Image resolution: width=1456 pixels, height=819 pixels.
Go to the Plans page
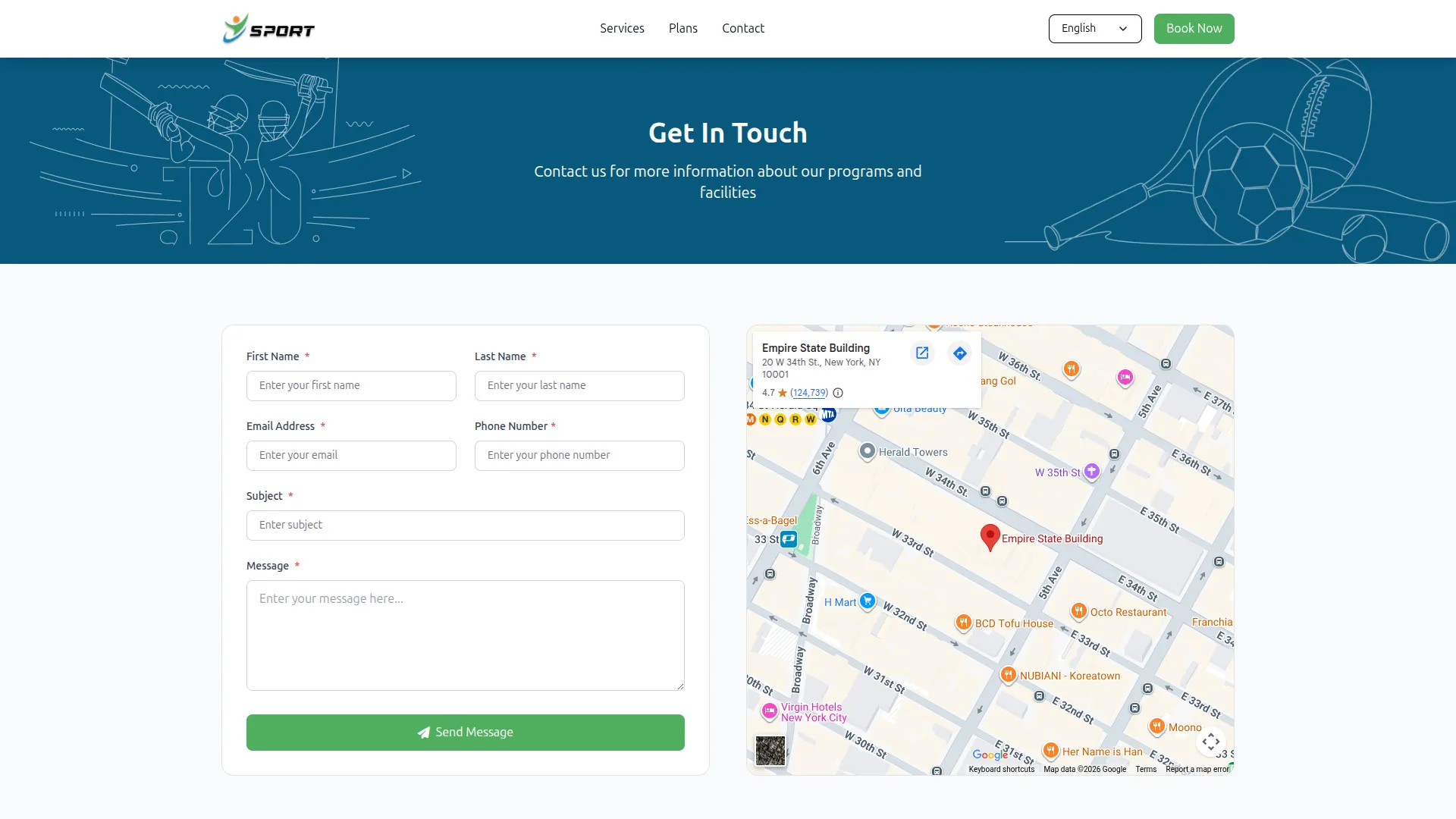coord(682,29)
